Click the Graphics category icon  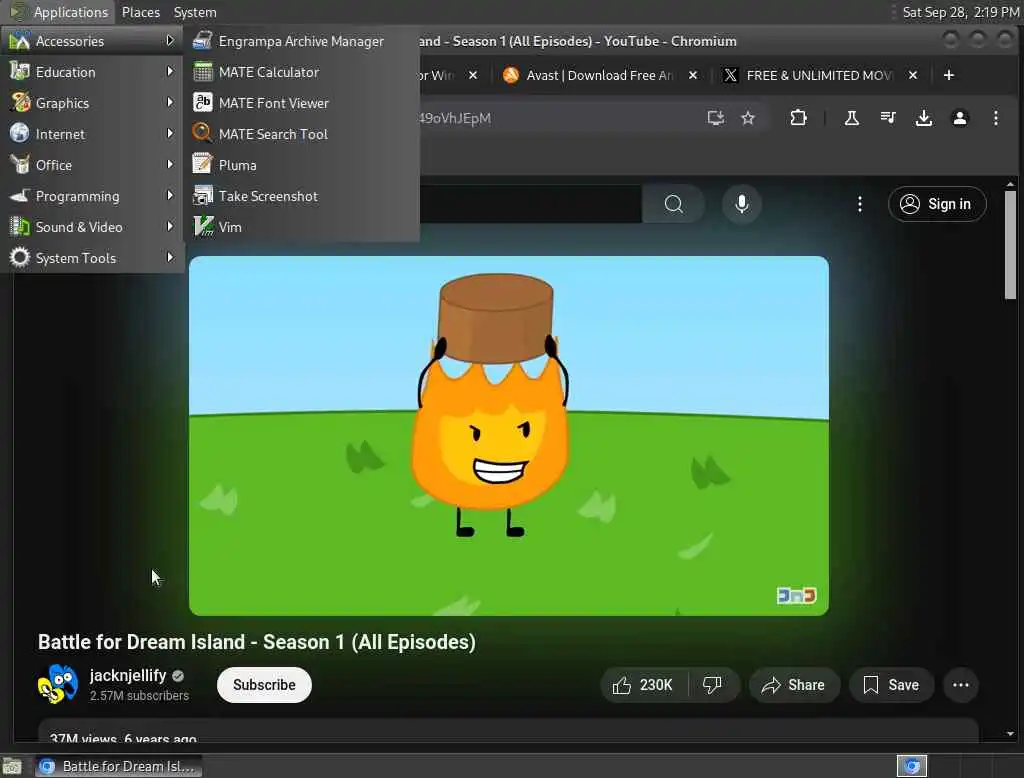click(x=20, y=103)
